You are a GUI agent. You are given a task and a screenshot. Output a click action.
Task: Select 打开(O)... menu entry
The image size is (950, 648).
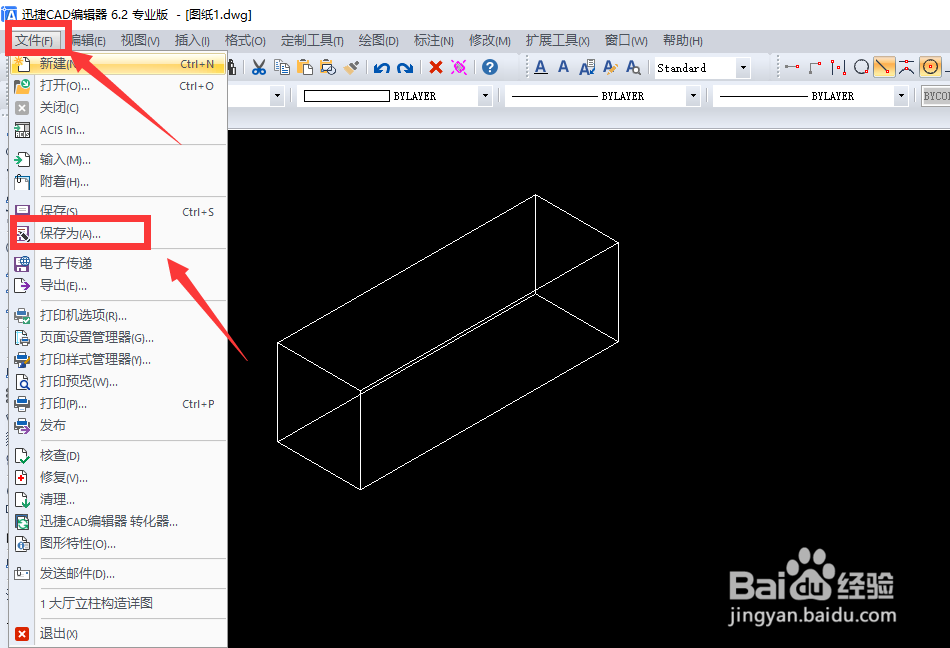(x=118, y=86)
